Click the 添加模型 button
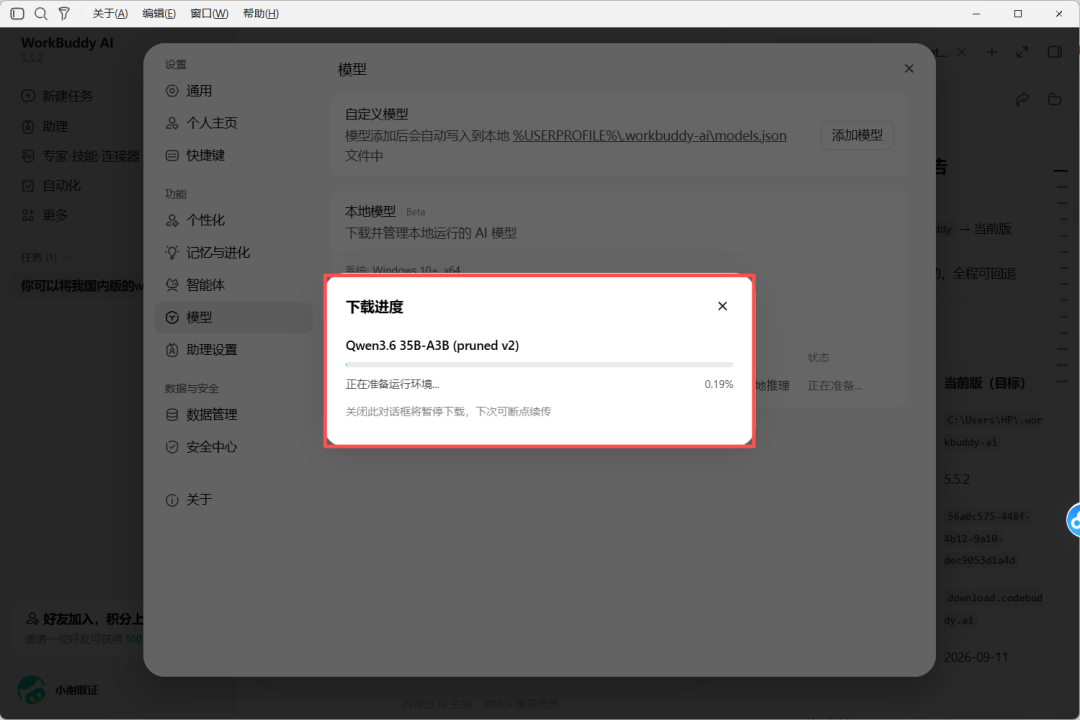This screenshot has width=1080, height=720. (x=857, y=135)
